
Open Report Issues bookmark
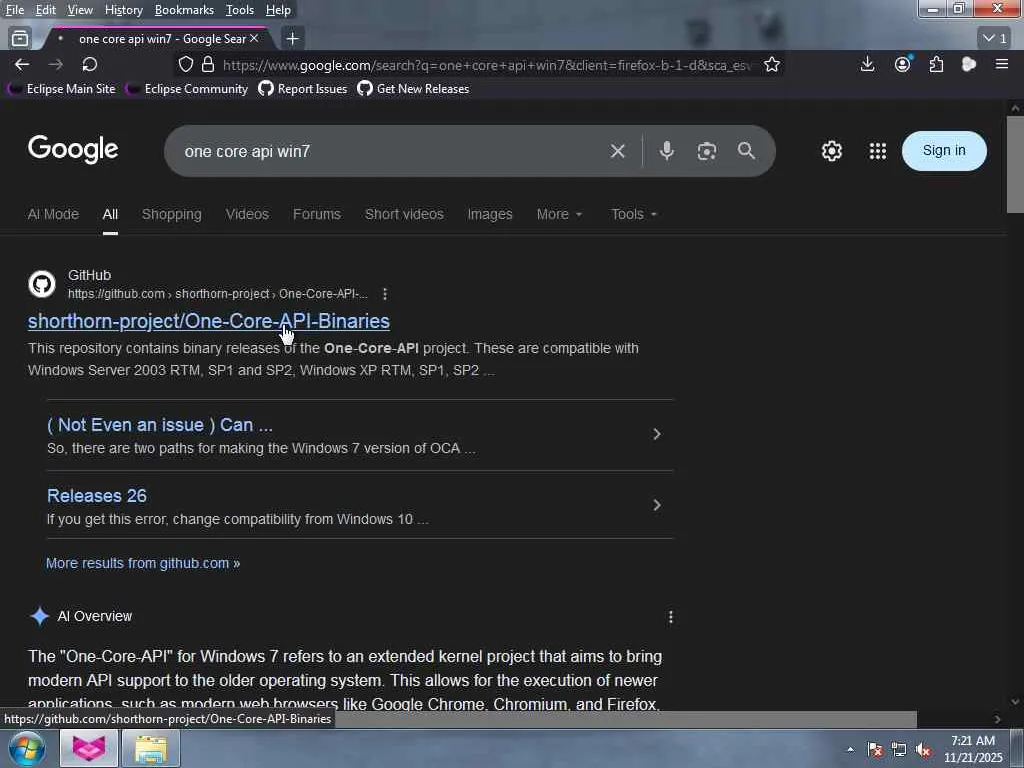(x=303, y=89)
